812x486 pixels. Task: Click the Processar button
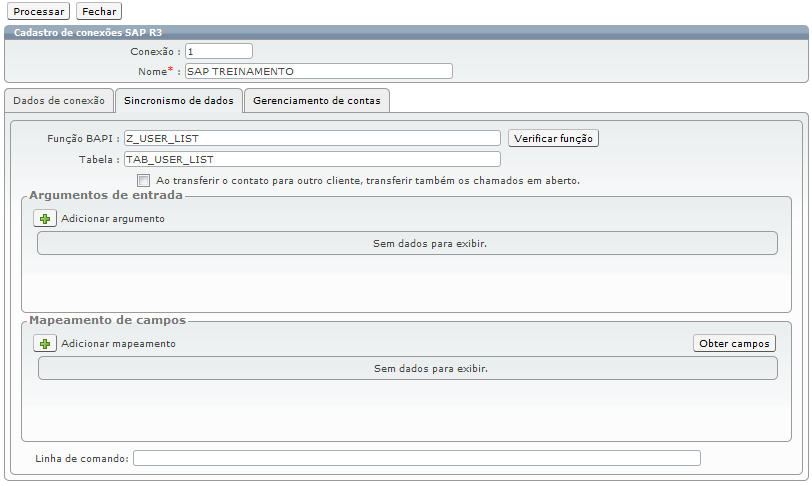[x=39, y=11]
